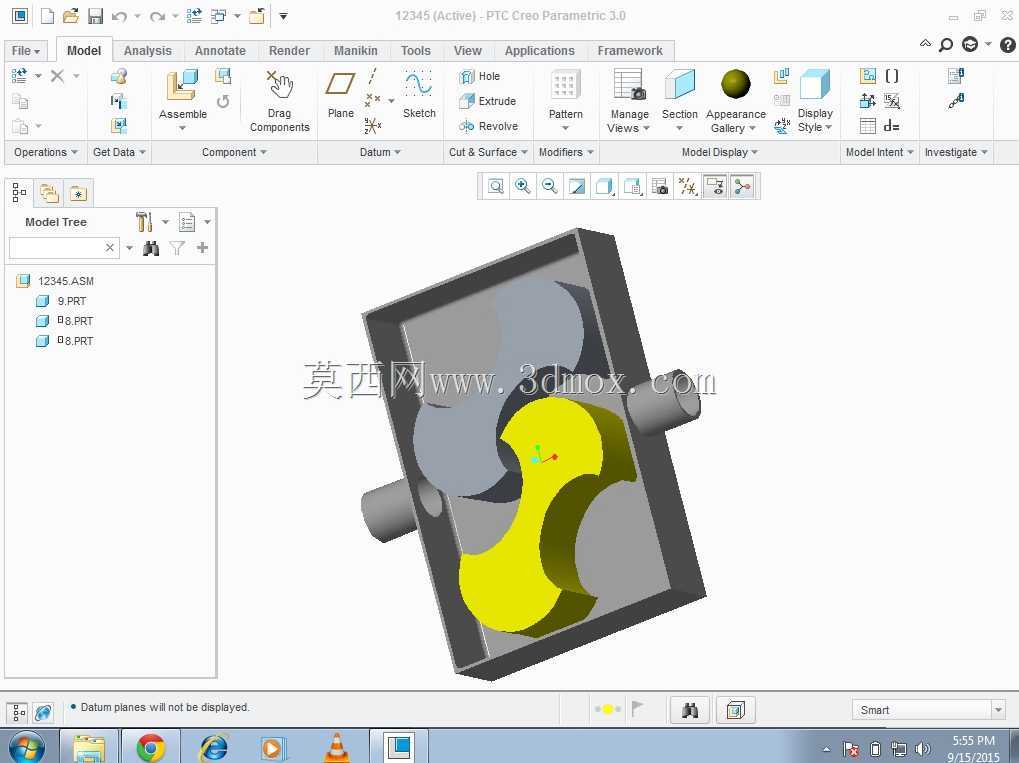This screenshot has width=1019, height=763.
Task: Open the Applications tab
Action: click(539, 51)
